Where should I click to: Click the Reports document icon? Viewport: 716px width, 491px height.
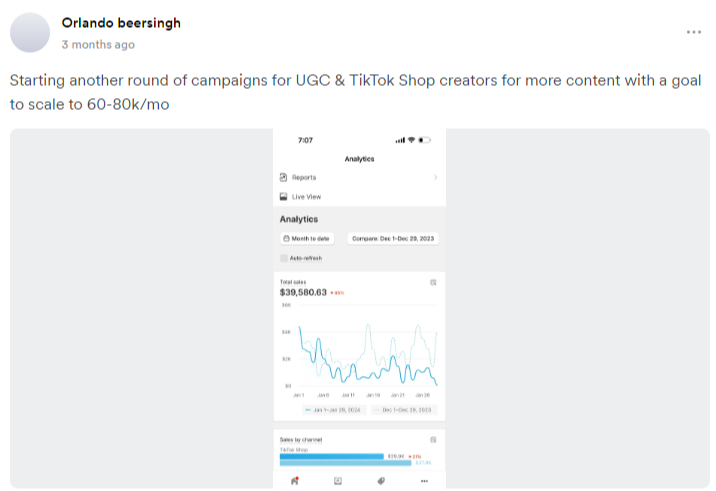[x=284, y=177]
